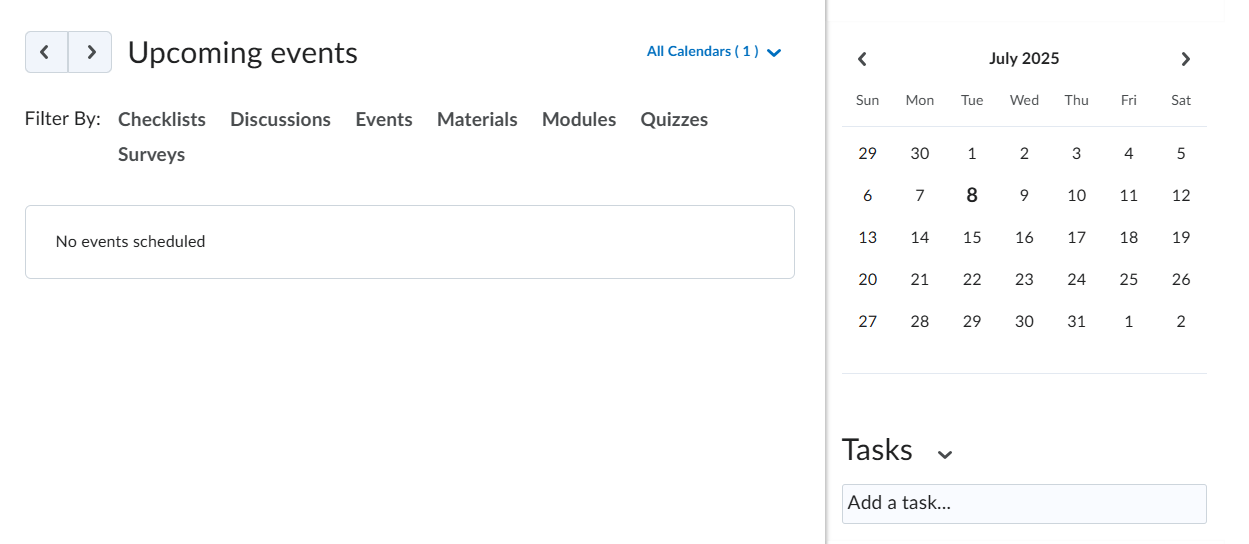
Task: Show next month in mini calendar
Action: (x=1186, y=59)
